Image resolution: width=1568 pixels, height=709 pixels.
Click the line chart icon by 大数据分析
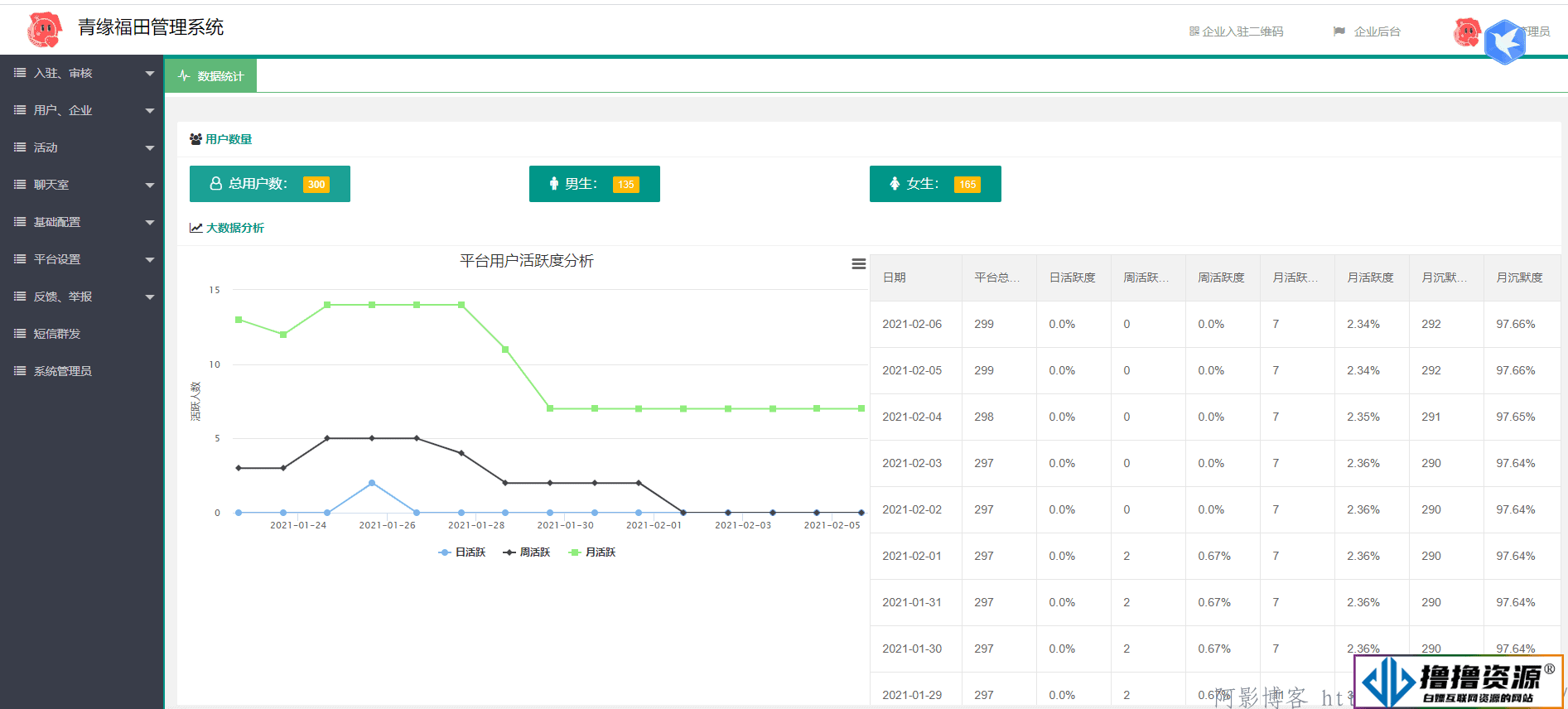click(196, 228)
